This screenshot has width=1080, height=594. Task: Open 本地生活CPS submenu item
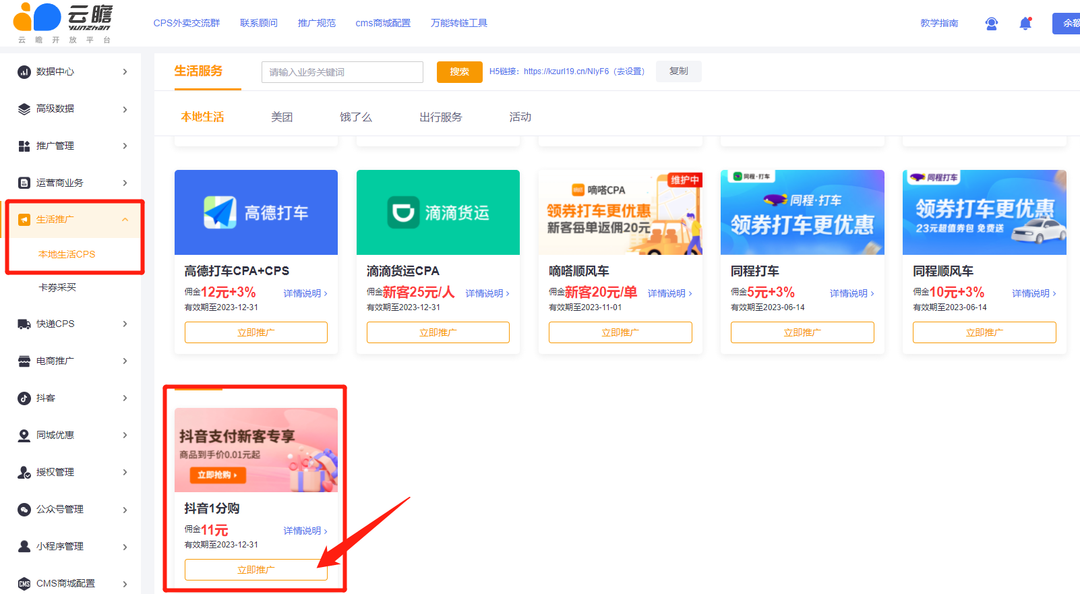67,254
